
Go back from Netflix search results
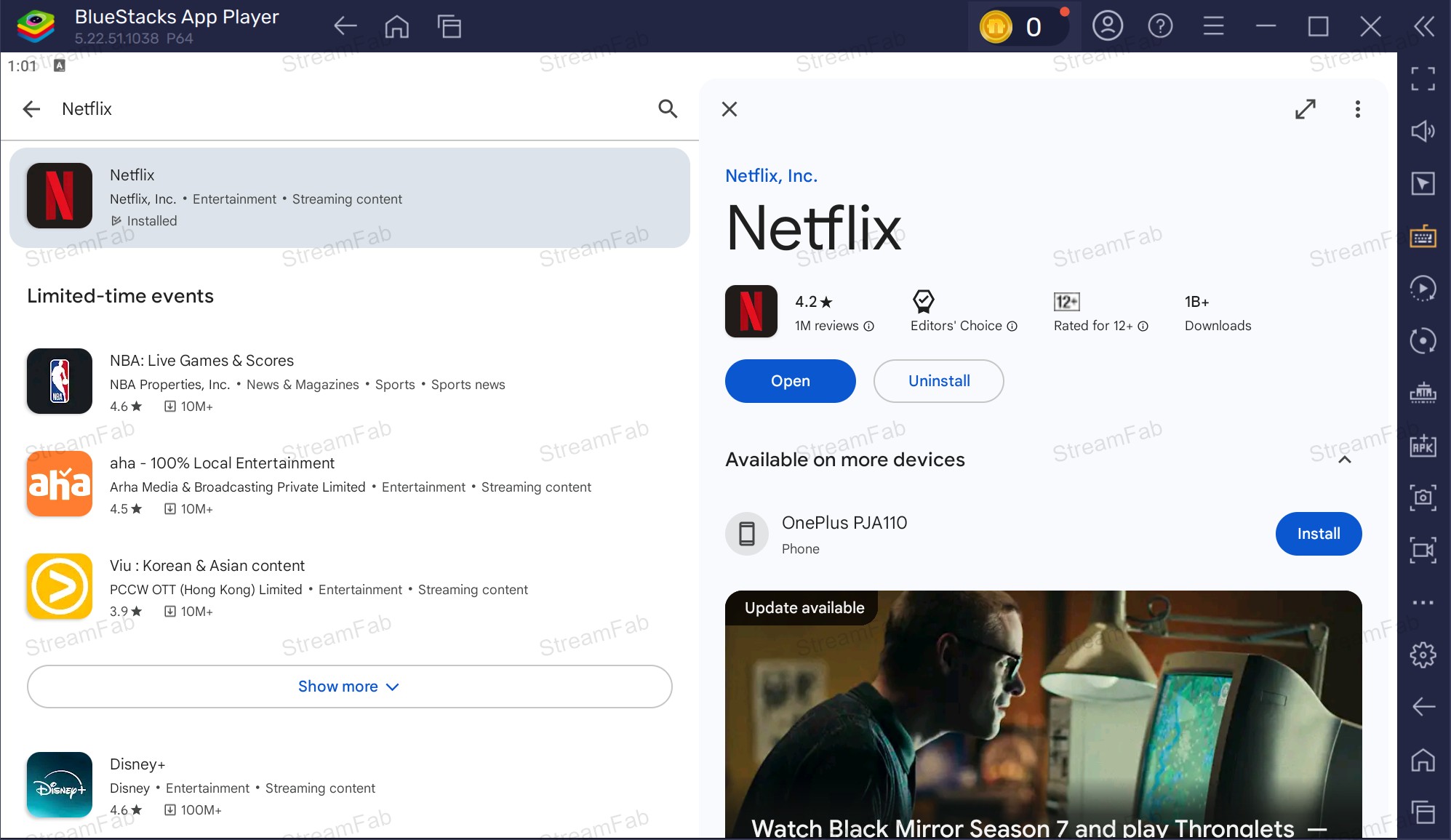31,109
